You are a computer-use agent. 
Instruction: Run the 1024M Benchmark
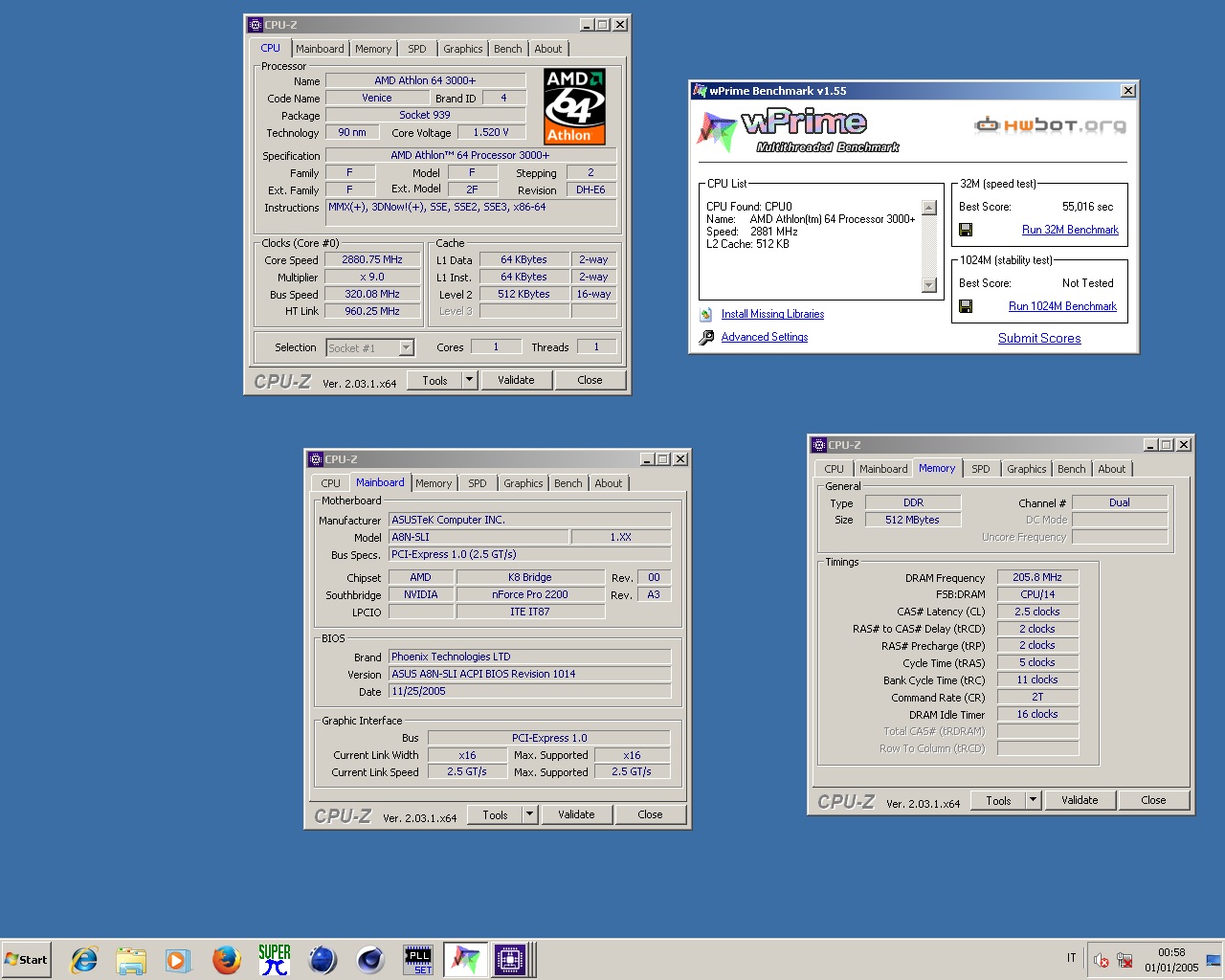(x=1062, y=306)
